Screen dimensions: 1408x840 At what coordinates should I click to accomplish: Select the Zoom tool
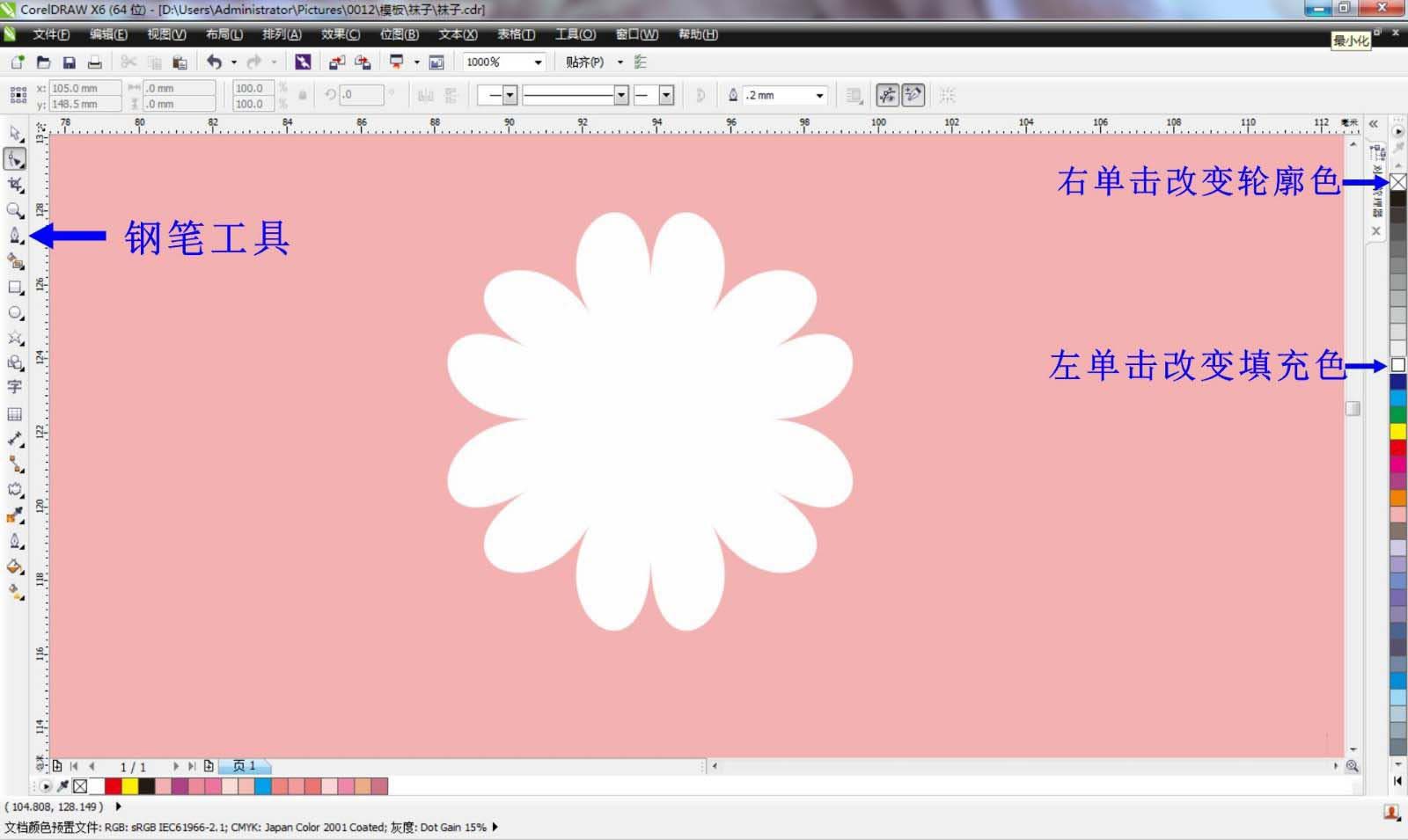15,209
